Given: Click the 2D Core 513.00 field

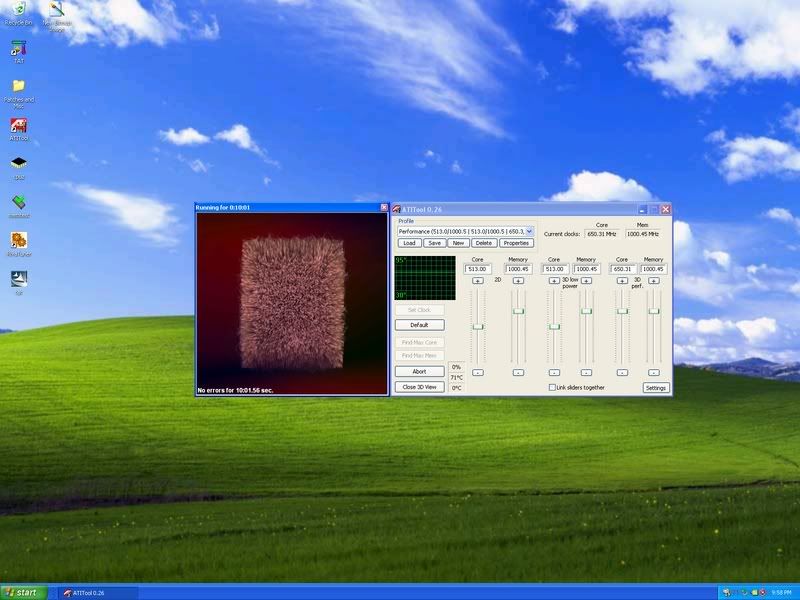Looking at the screenshot, I should 478,269.
